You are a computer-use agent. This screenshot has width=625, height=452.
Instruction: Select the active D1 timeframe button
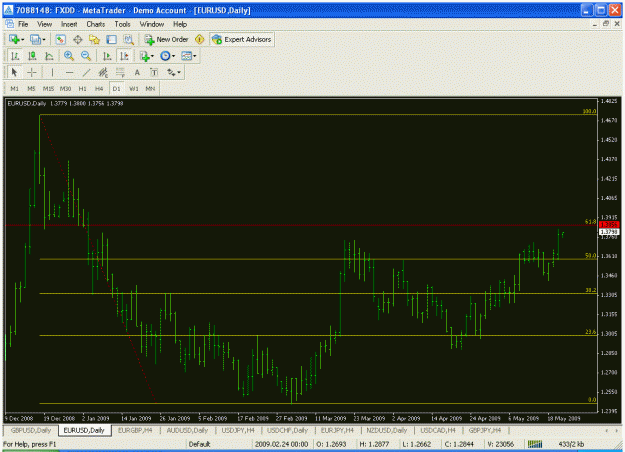point(116,88)
